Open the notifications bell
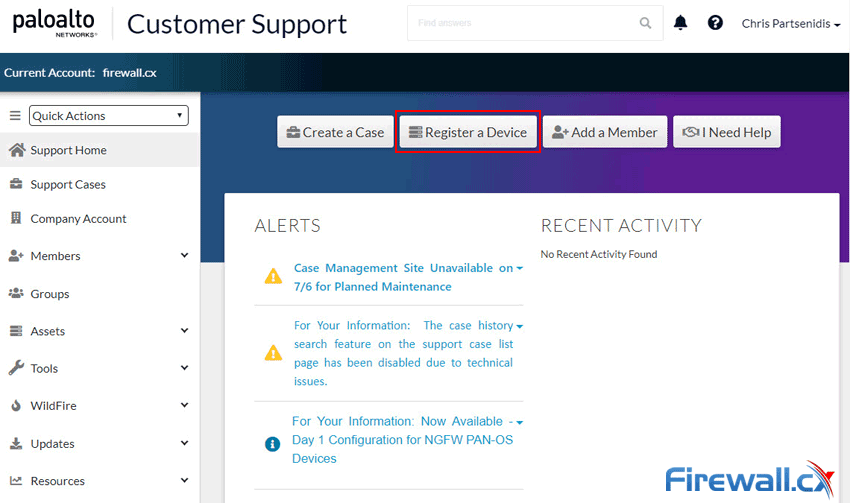 point(680,23)
